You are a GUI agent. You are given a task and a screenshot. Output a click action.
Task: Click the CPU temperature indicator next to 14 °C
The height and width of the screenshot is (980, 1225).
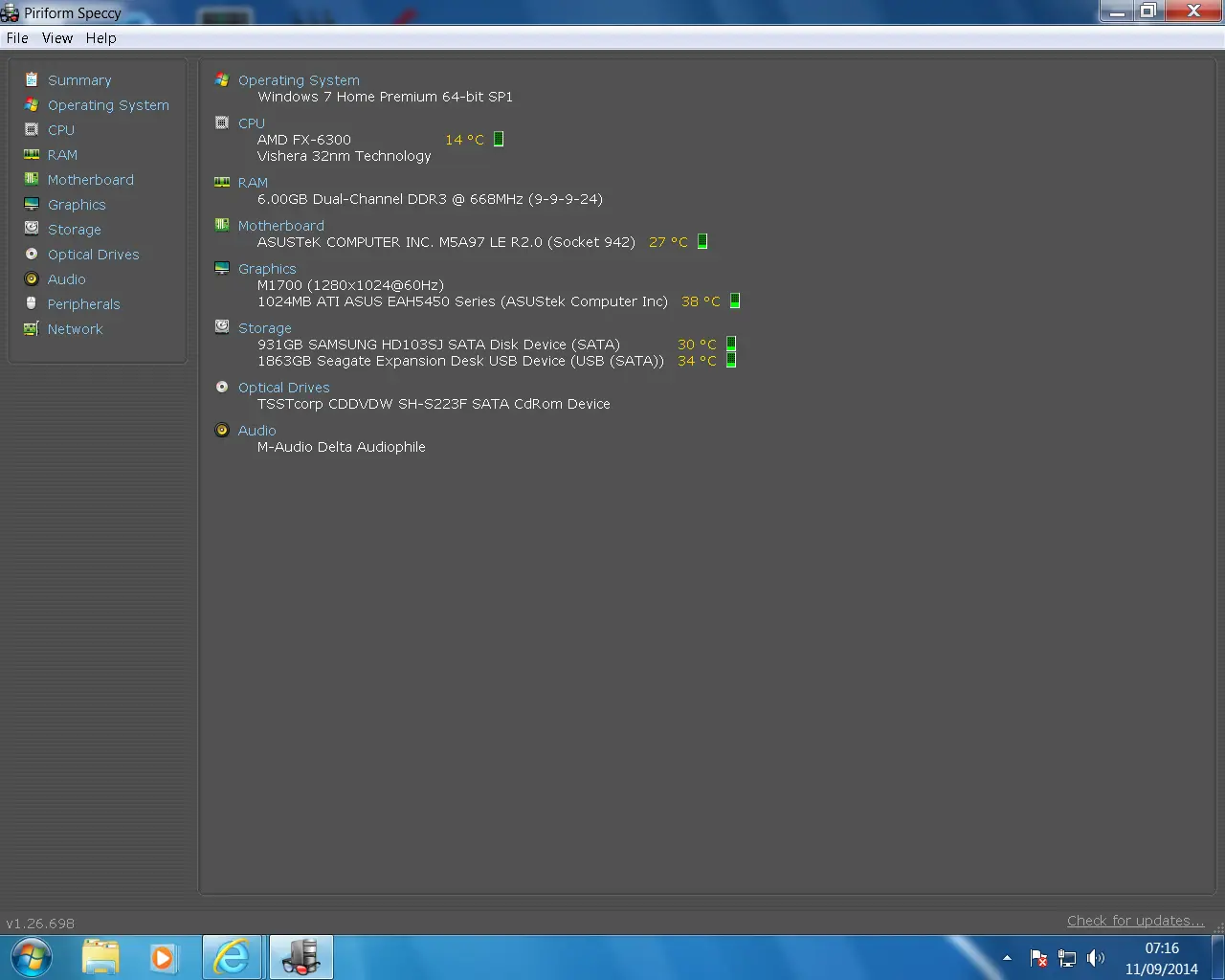tap(498, 139)
